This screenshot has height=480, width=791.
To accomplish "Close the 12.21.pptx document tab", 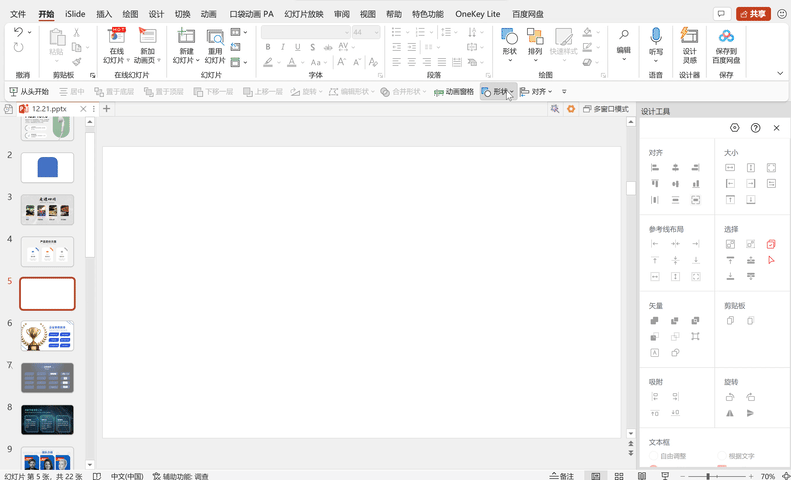I will coord(83,109).
